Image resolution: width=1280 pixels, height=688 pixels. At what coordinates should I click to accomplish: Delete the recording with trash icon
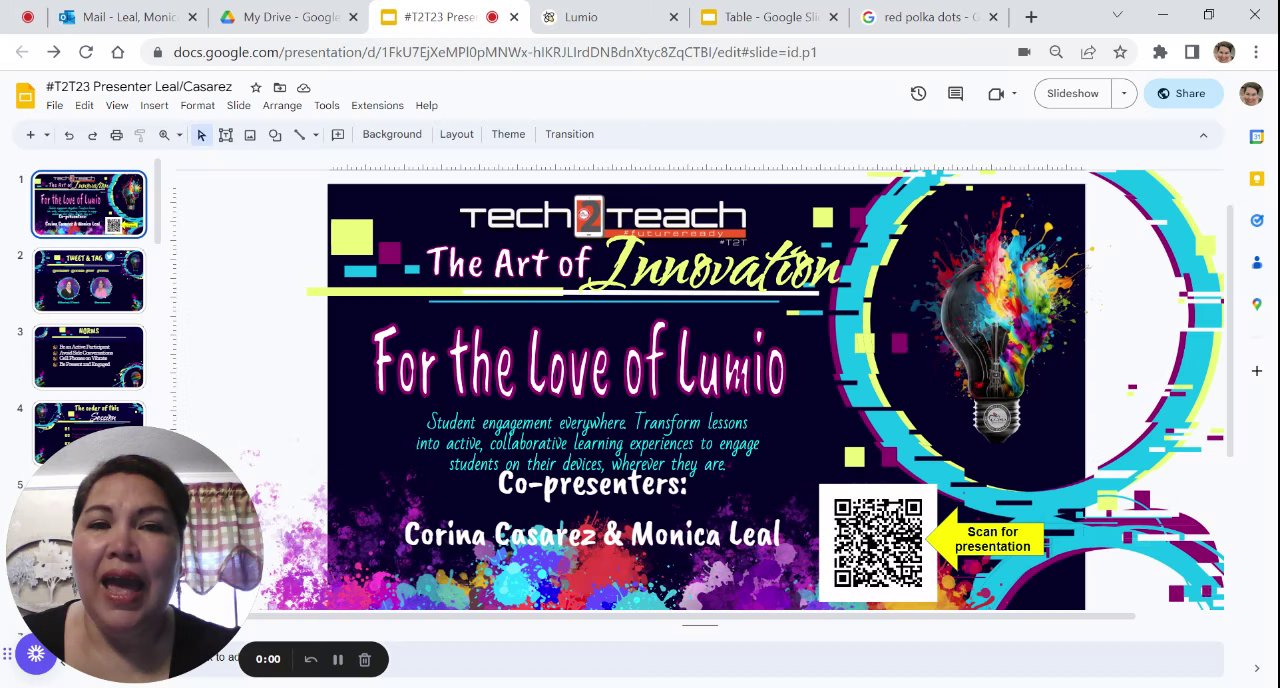(x=365, y=659)
